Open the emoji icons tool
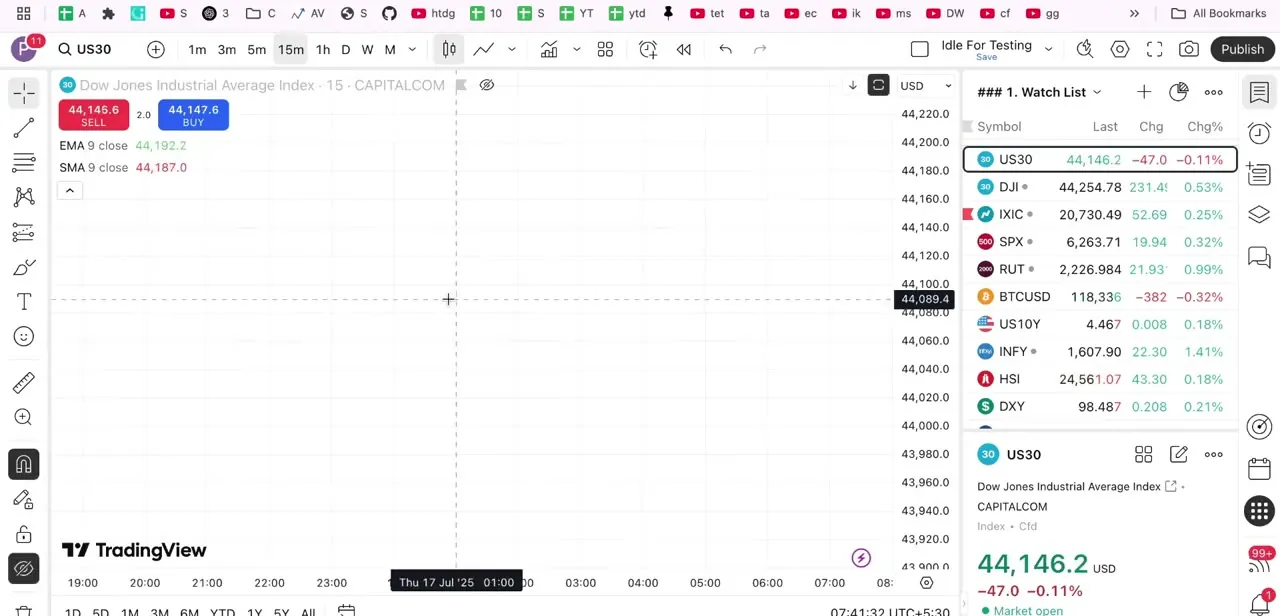 point(24,336)
